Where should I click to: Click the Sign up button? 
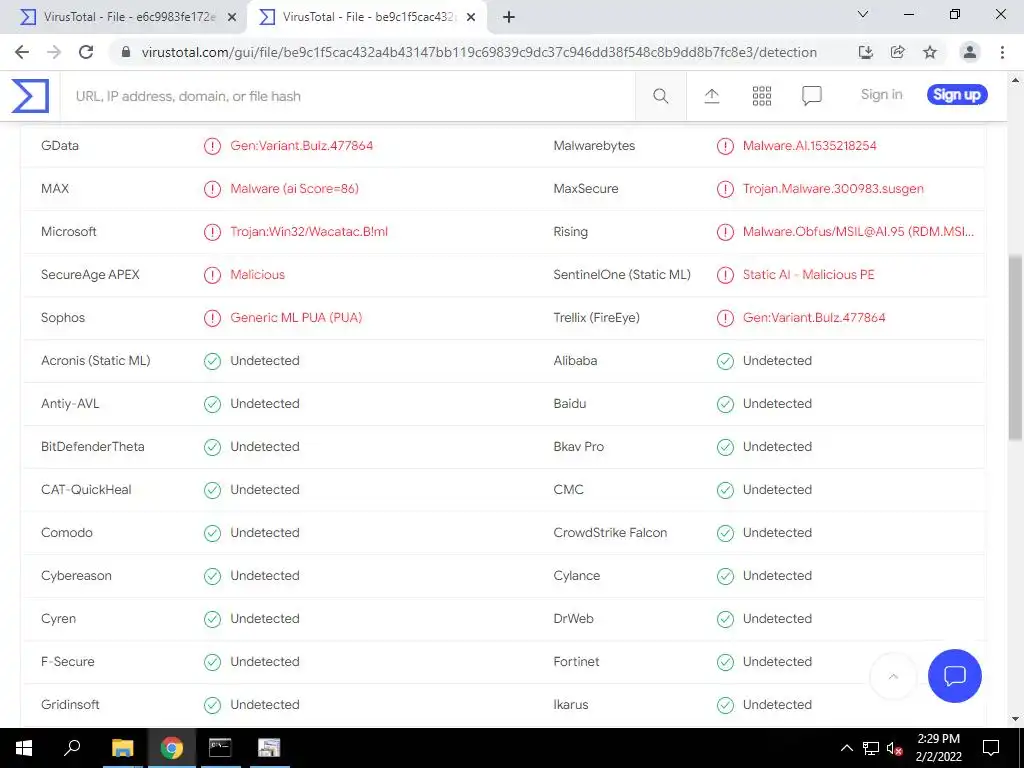[x=957, y=95]
